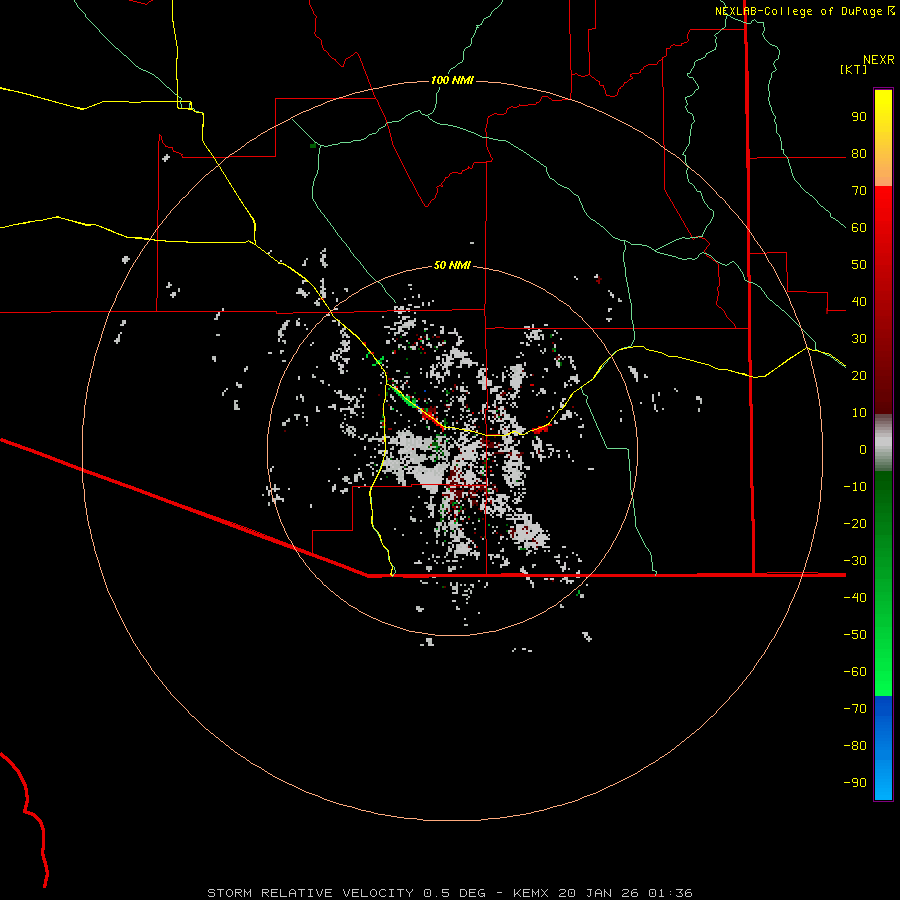Click the 0 value on the velocity scale

[863, 450]
